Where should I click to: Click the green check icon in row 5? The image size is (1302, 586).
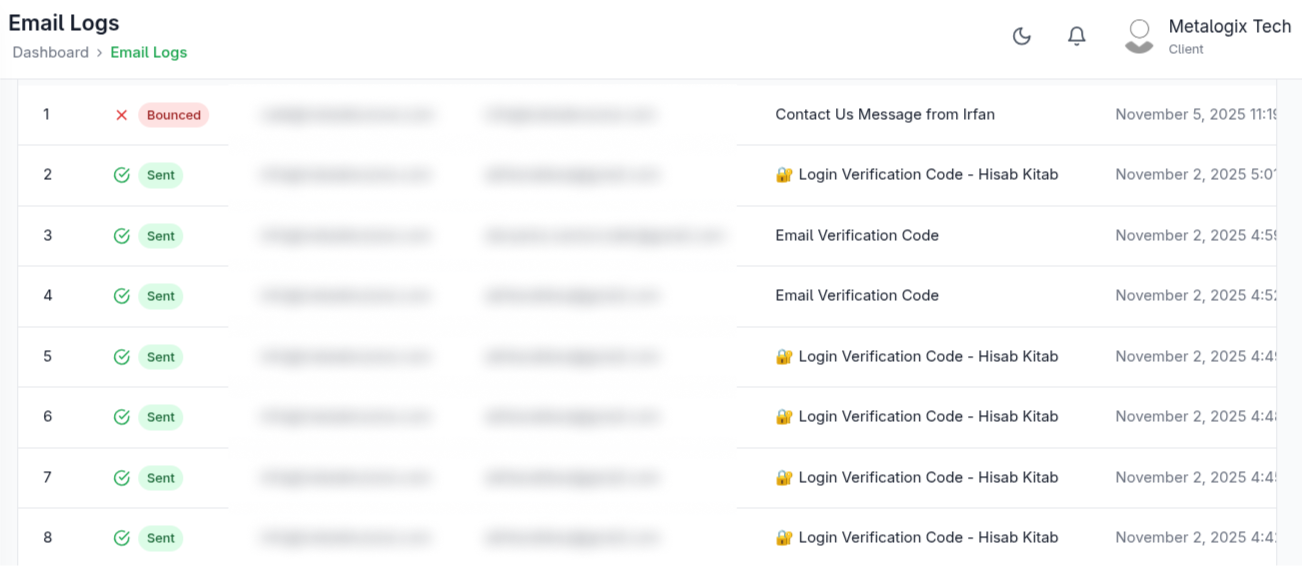tap(122, 357)
